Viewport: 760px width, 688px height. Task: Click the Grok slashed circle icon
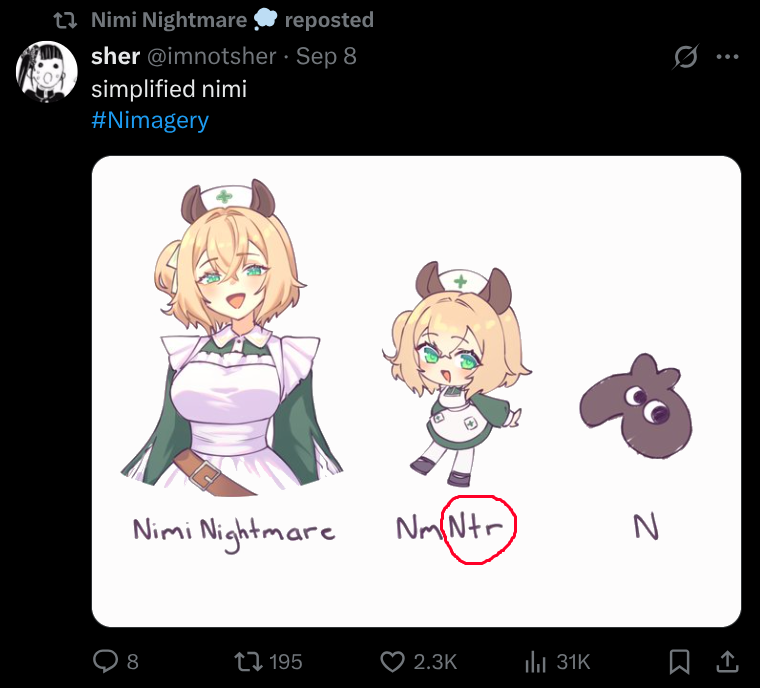(685, 57)
